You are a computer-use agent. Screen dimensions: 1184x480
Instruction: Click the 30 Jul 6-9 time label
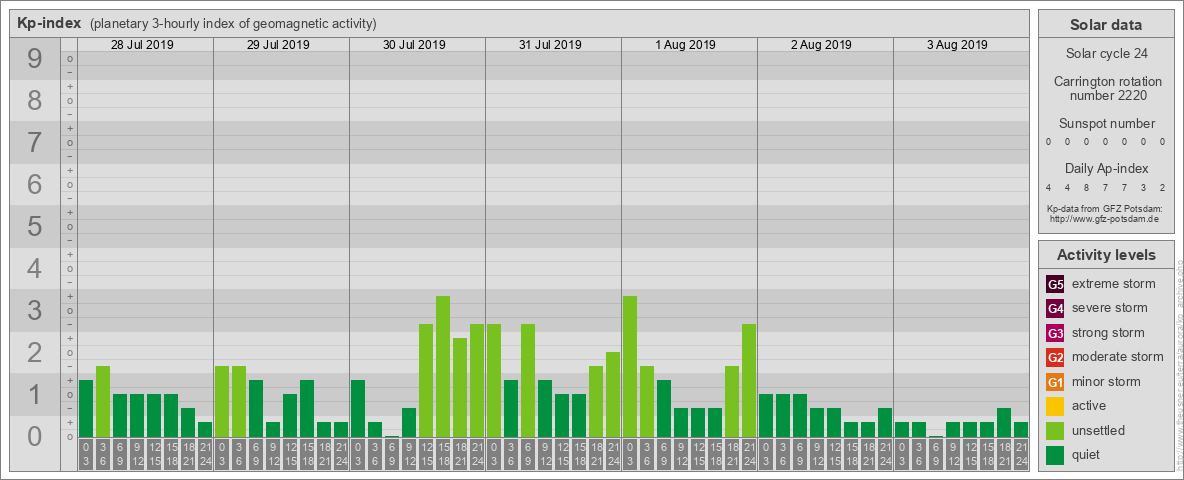[392, 455]
